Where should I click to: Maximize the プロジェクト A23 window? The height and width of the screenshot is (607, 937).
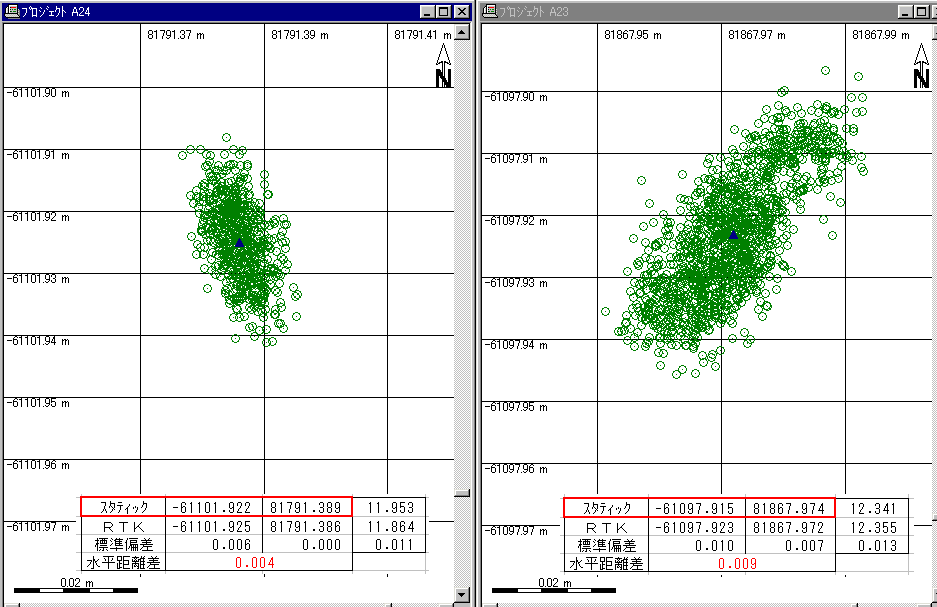coord(921,11)
